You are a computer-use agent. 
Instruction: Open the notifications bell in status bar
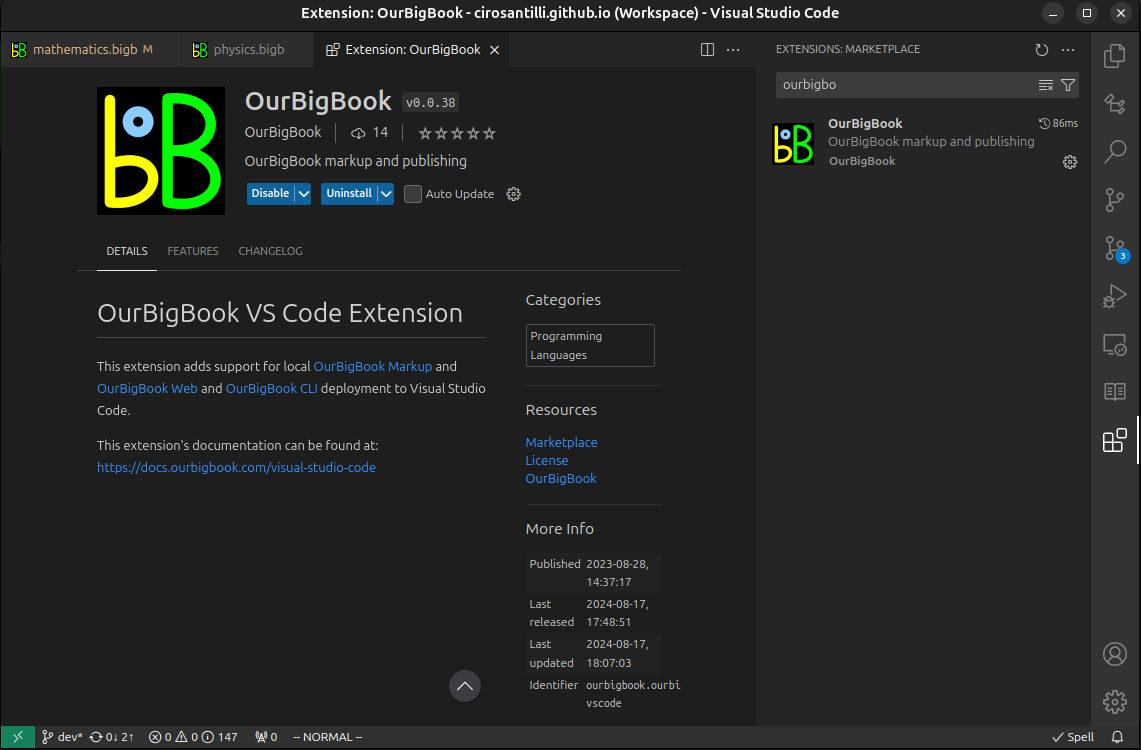1117,737
